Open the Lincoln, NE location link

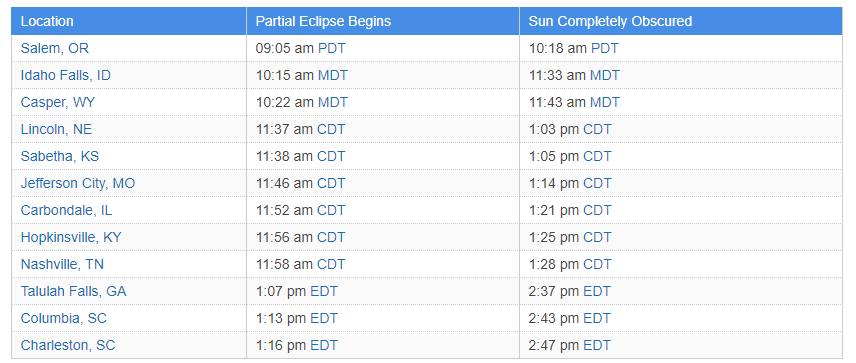point(56,129)
